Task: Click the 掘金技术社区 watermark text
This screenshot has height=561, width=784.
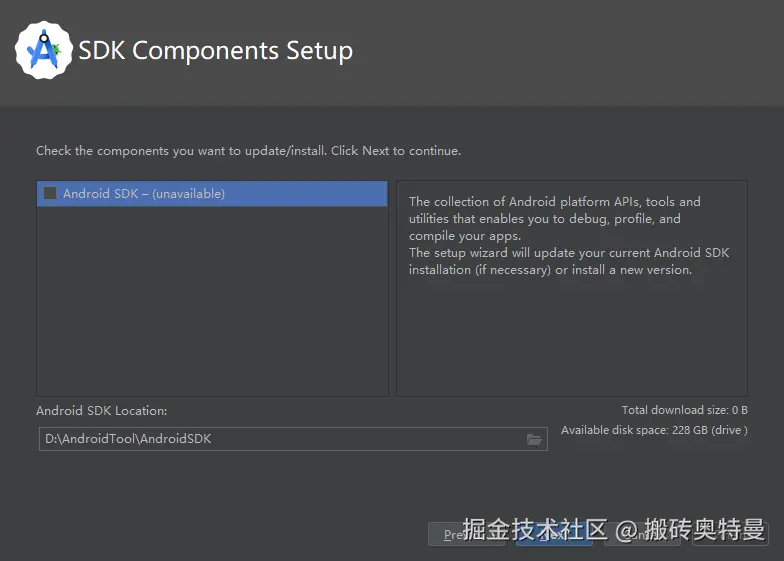Action: pos(535,529)
